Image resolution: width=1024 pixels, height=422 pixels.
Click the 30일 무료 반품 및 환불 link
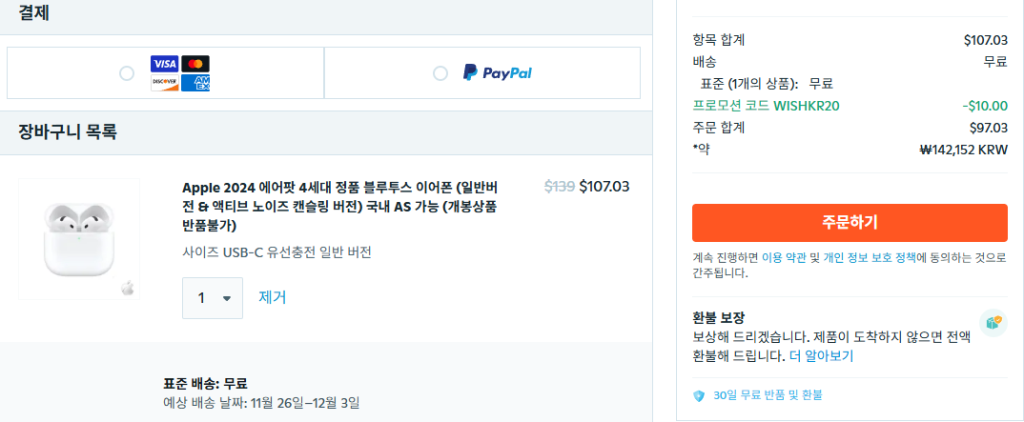pos(767,396)
